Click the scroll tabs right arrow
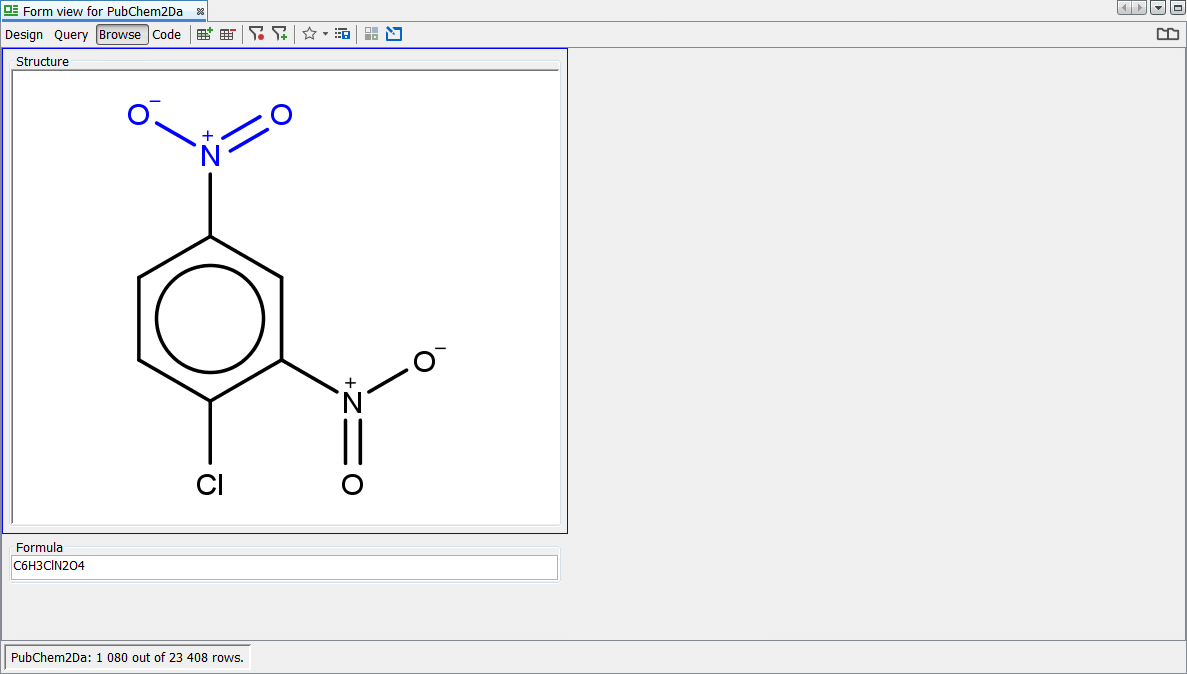1187x674 pixels. click(x=1139, y=8)
